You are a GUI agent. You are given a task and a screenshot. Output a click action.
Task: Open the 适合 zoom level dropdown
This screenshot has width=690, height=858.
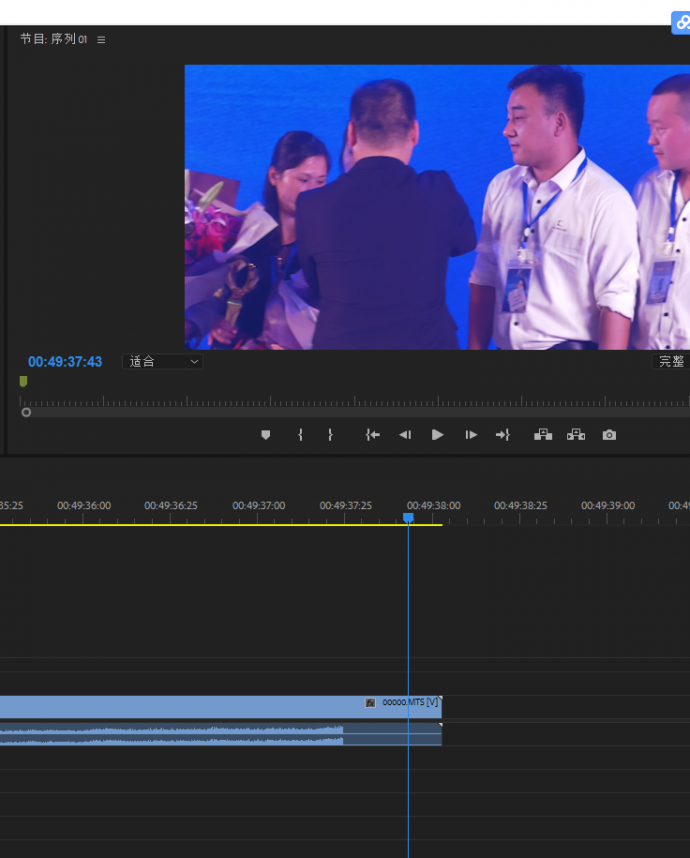click(x=163, y=362)
